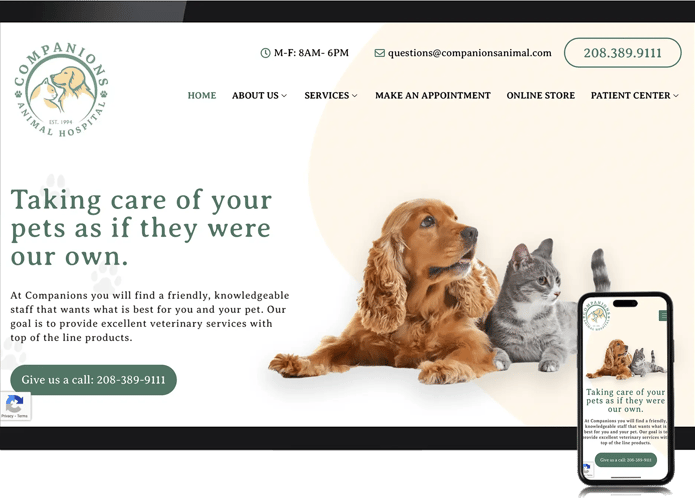The height and width of the screenshot is (498, 695).
Task: Click the 208.389.9111 phone button in the header
Action: (x=622, y=53)
